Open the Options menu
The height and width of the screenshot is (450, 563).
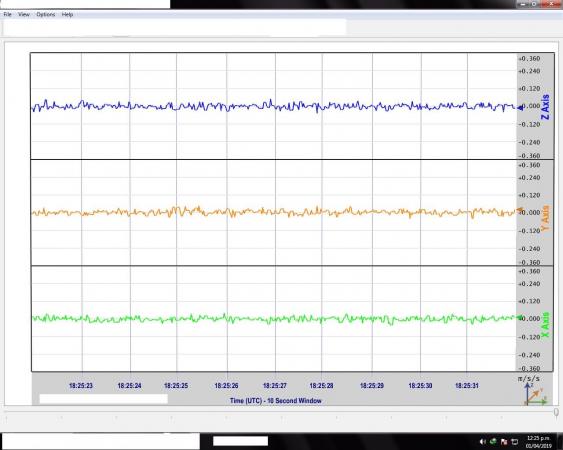coord(46,14)
